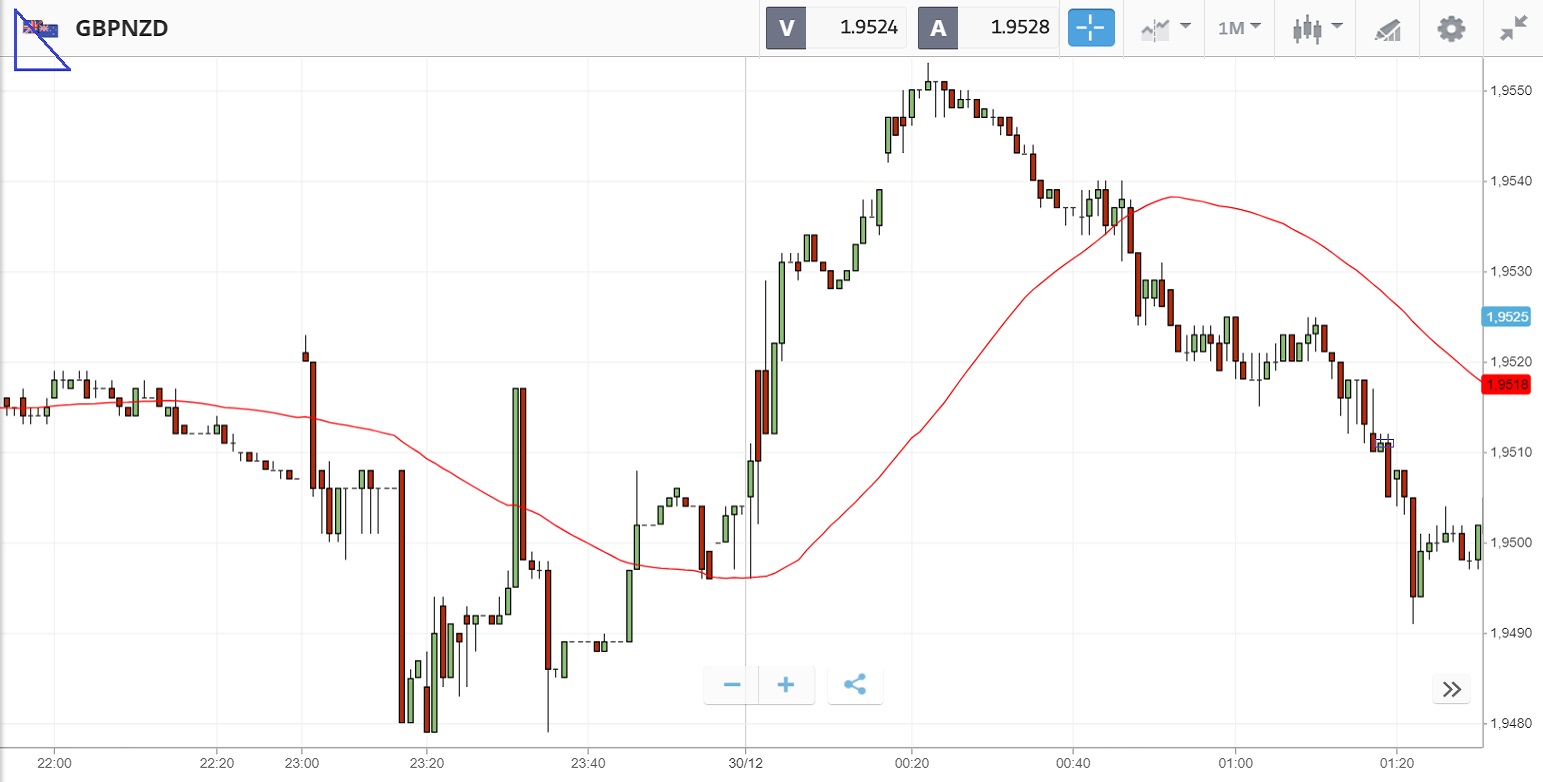This screenshot has height=782, width=1543.
Task: Open the candlestick chart type dropdown
Action: tap(1317, 28)
